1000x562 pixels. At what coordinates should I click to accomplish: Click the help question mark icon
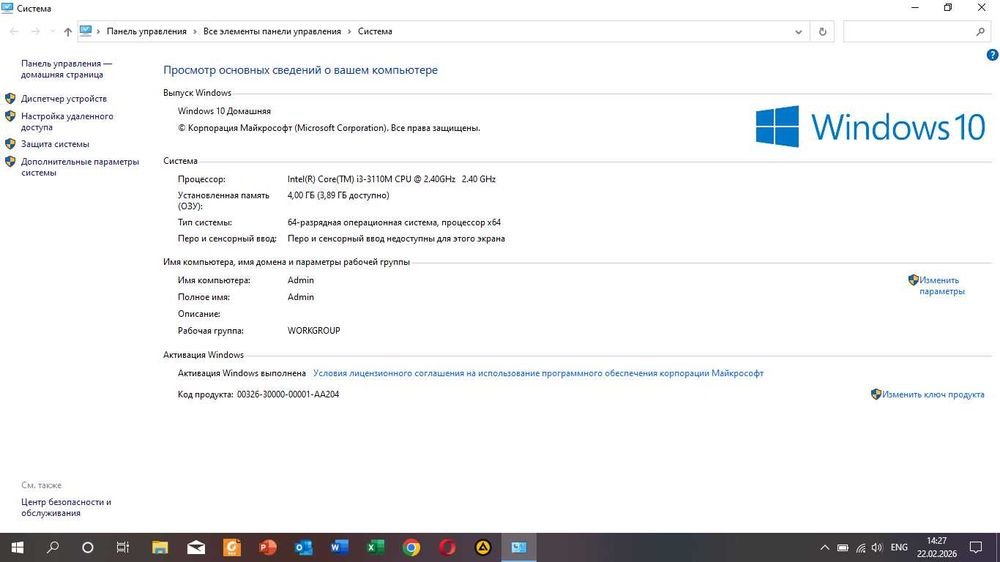click(992, 55)
